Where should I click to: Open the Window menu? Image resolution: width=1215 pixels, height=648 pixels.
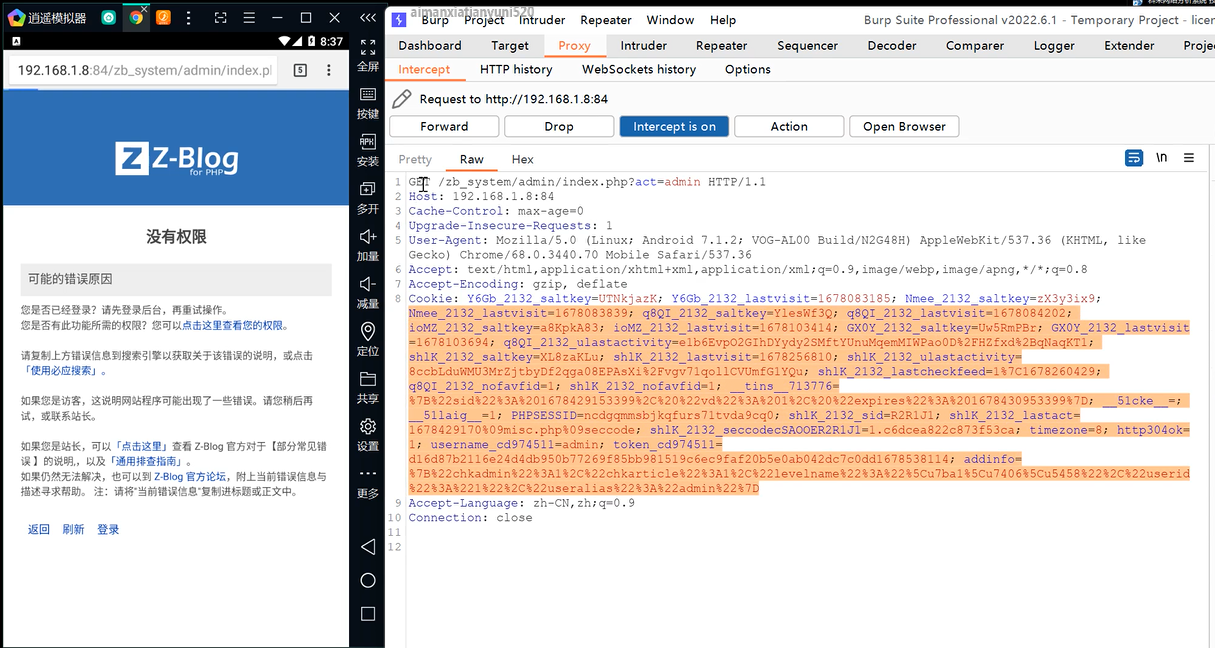670,20
